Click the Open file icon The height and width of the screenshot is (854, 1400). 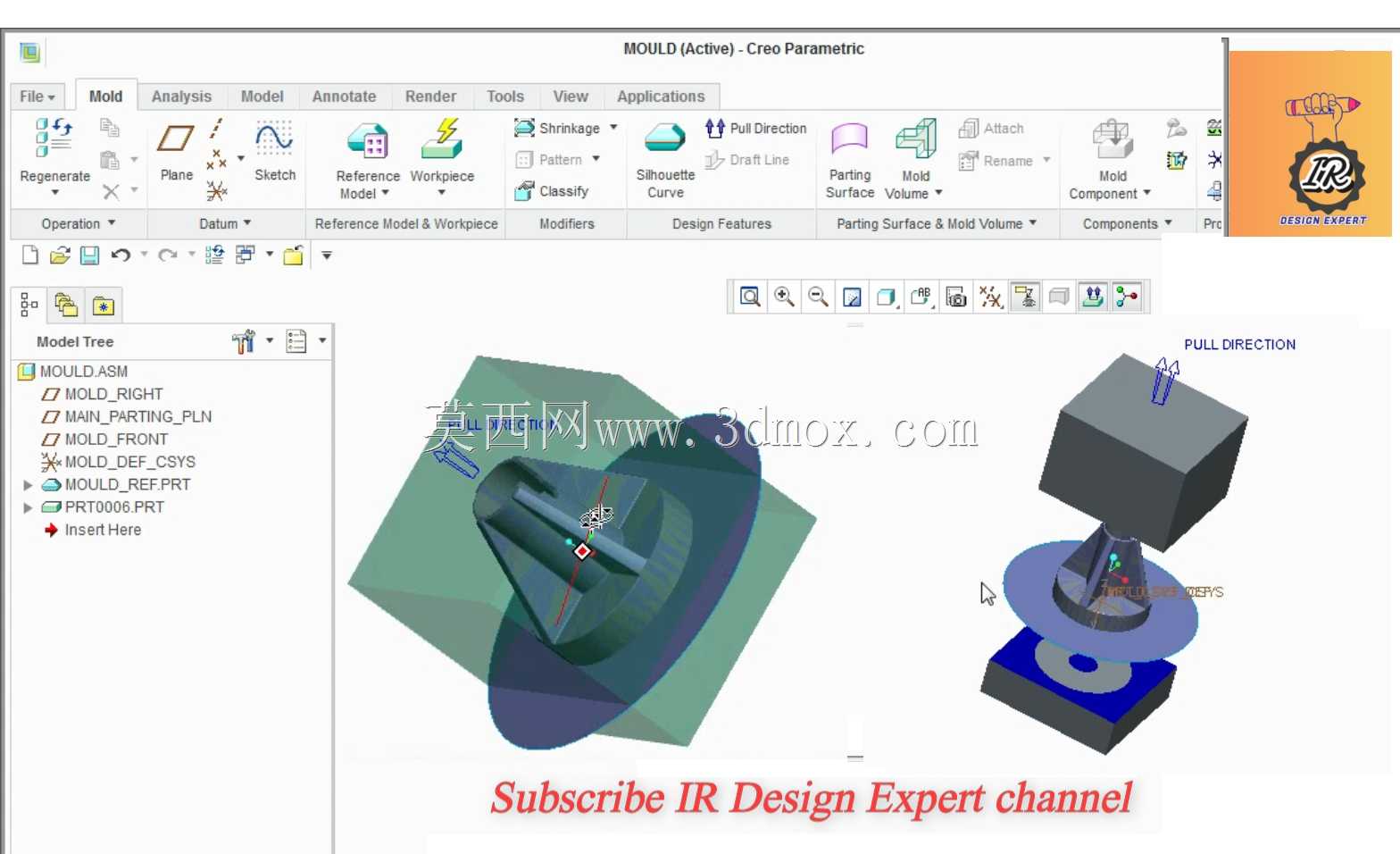click(60, 255)
